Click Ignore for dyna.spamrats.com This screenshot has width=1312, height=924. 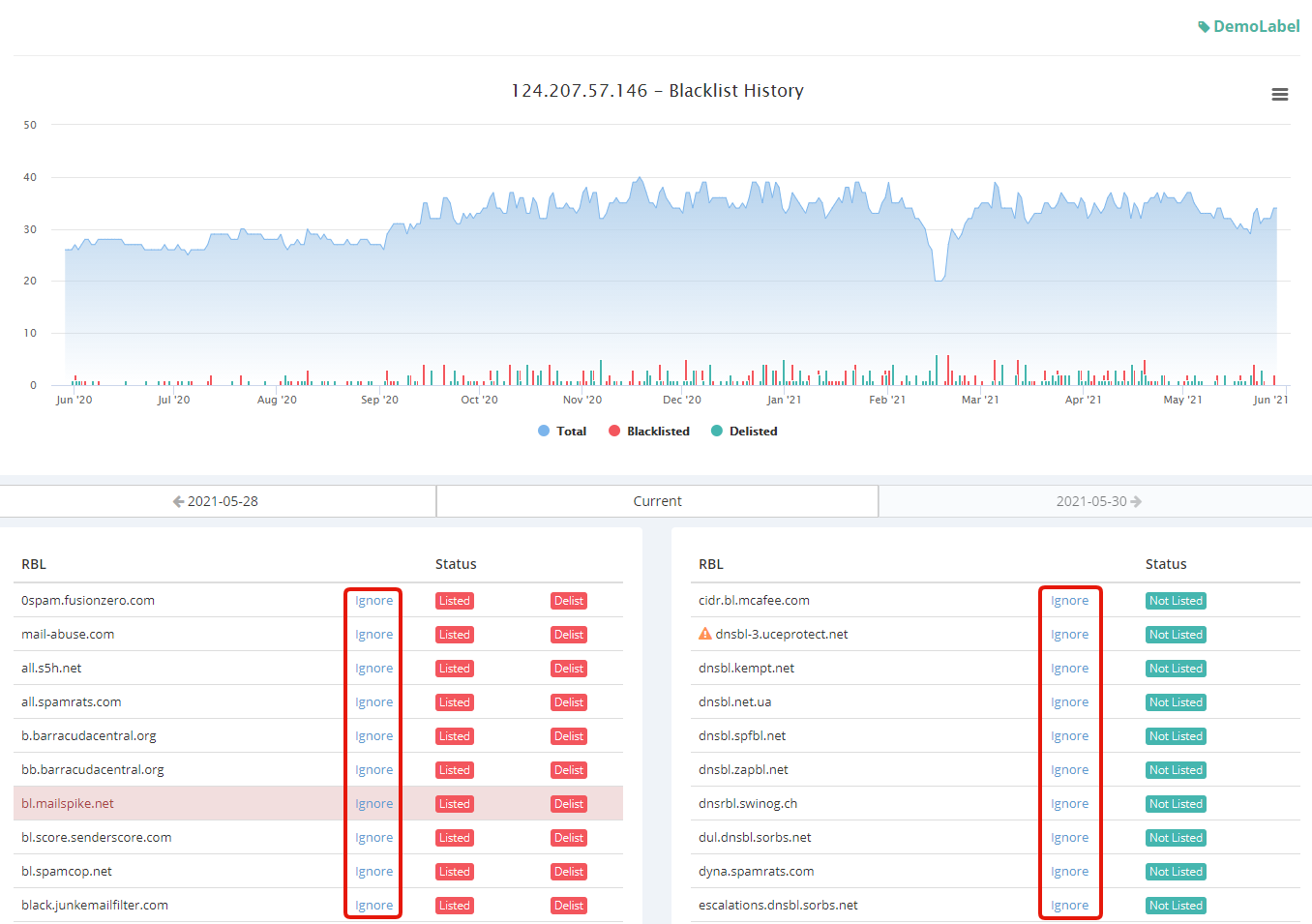coord(1069,872)
